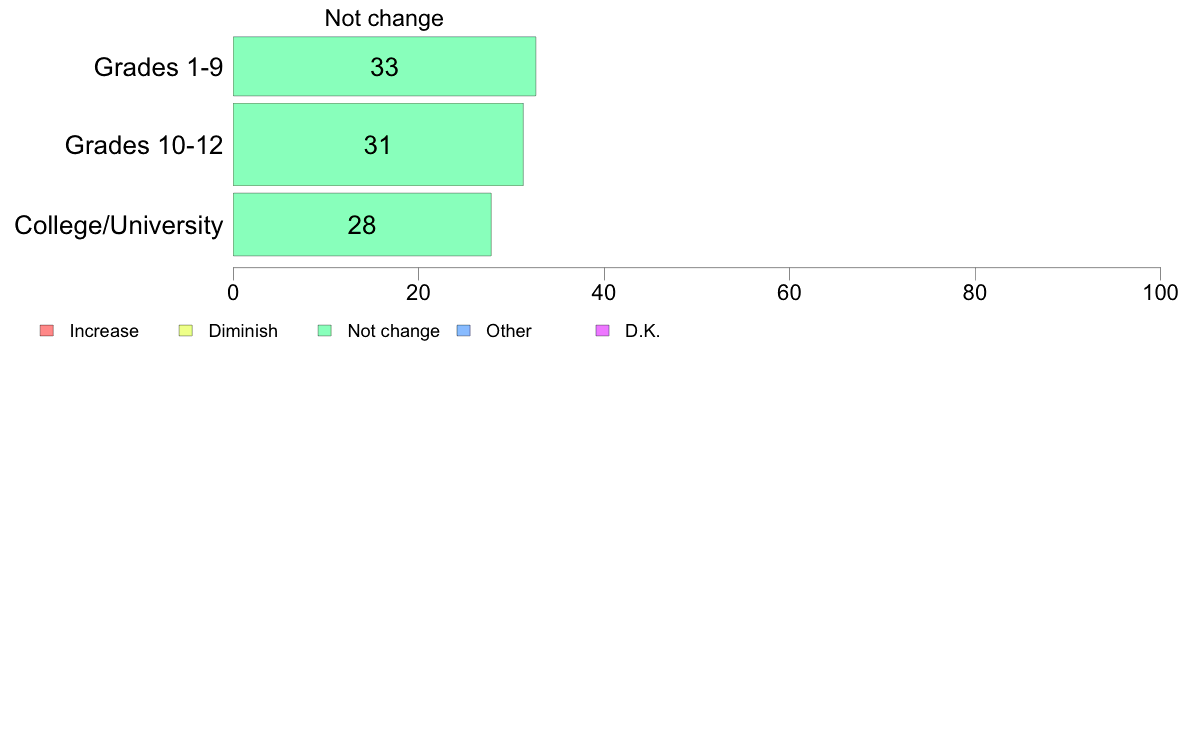Select the Increase legend label
This screenshot has height=736, width=1188.
(104, 331)
